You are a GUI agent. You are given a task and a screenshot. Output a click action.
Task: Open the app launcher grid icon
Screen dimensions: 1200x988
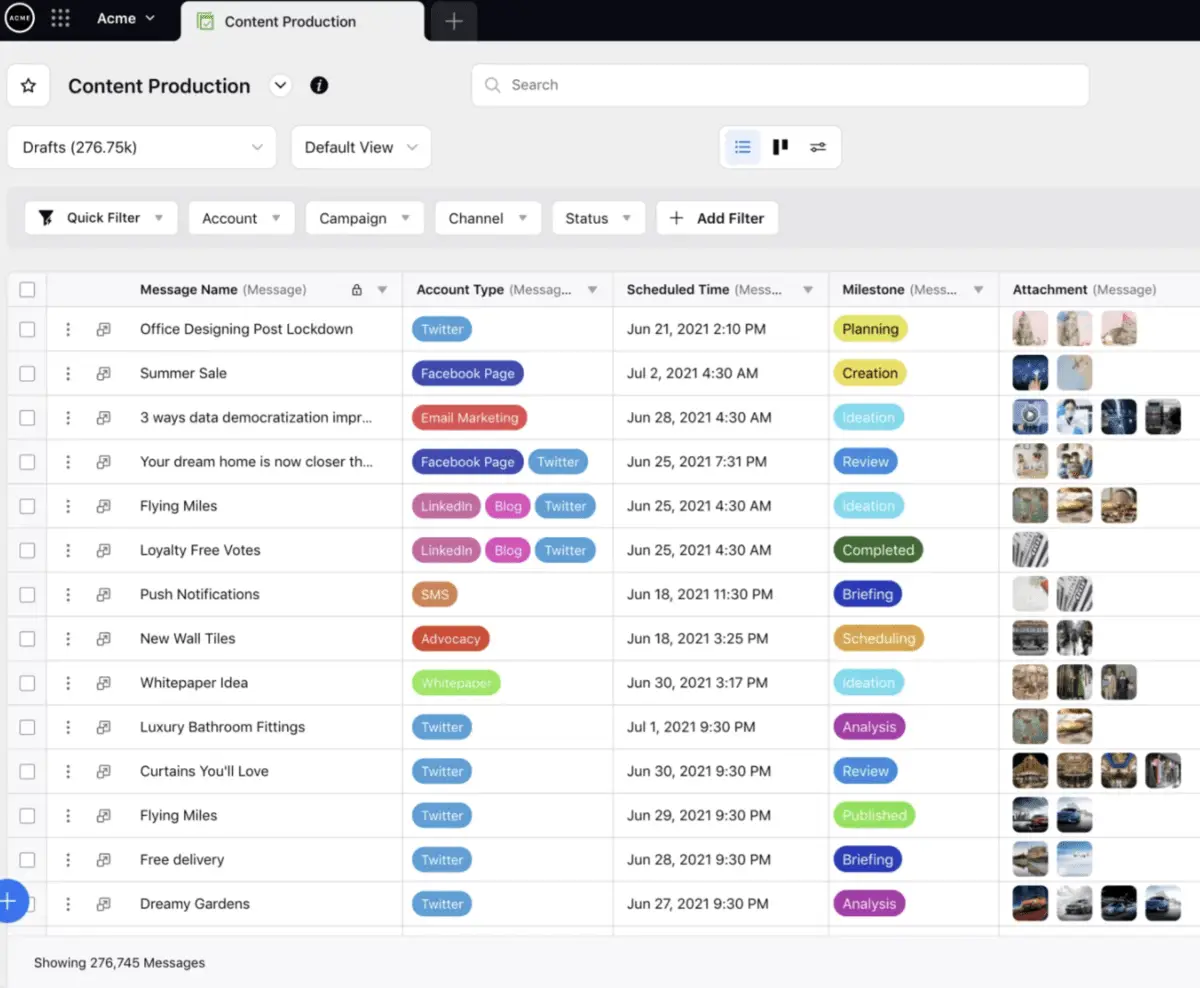62,20
